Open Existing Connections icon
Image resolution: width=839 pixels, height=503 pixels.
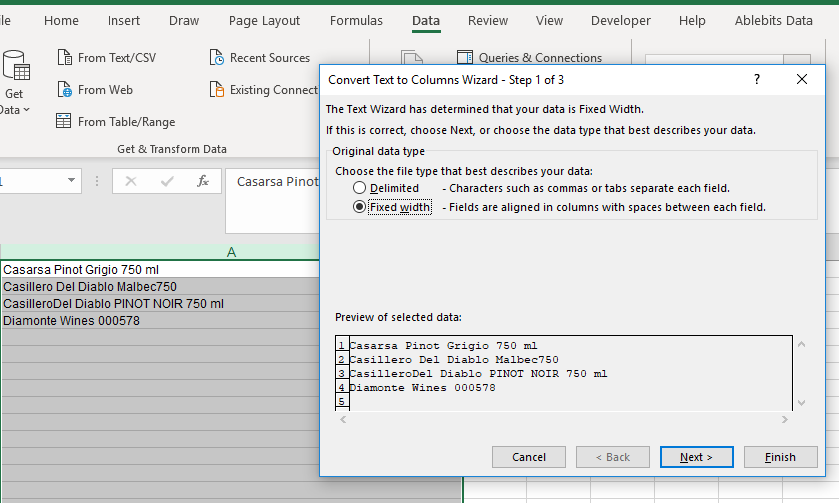coord(217,89)
